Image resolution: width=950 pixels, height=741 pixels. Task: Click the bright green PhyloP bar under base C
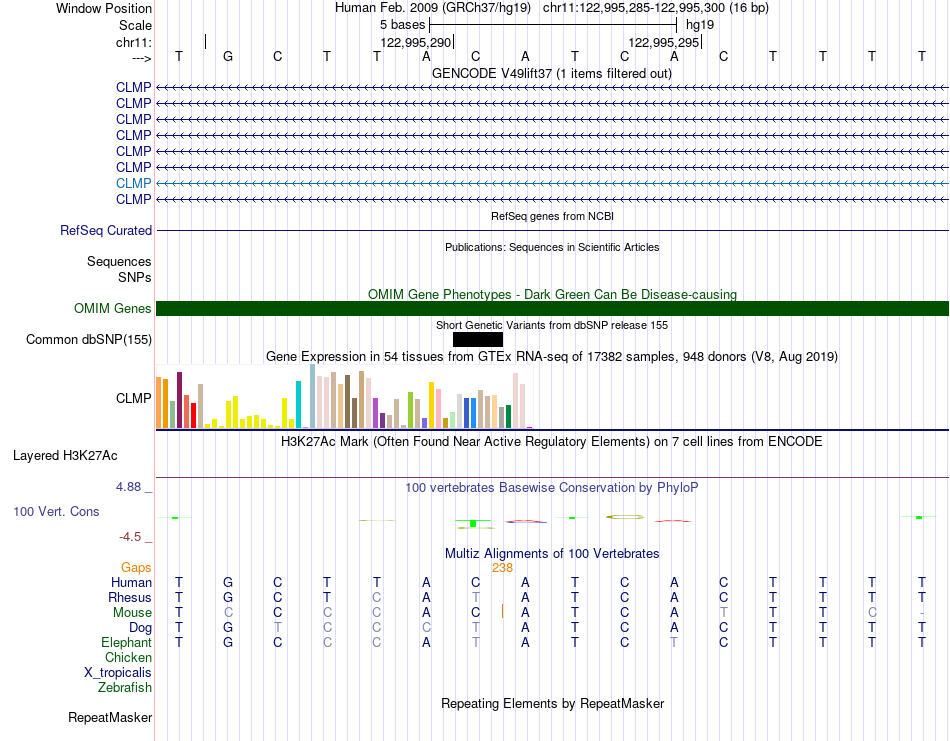click(x=473, y=523)
